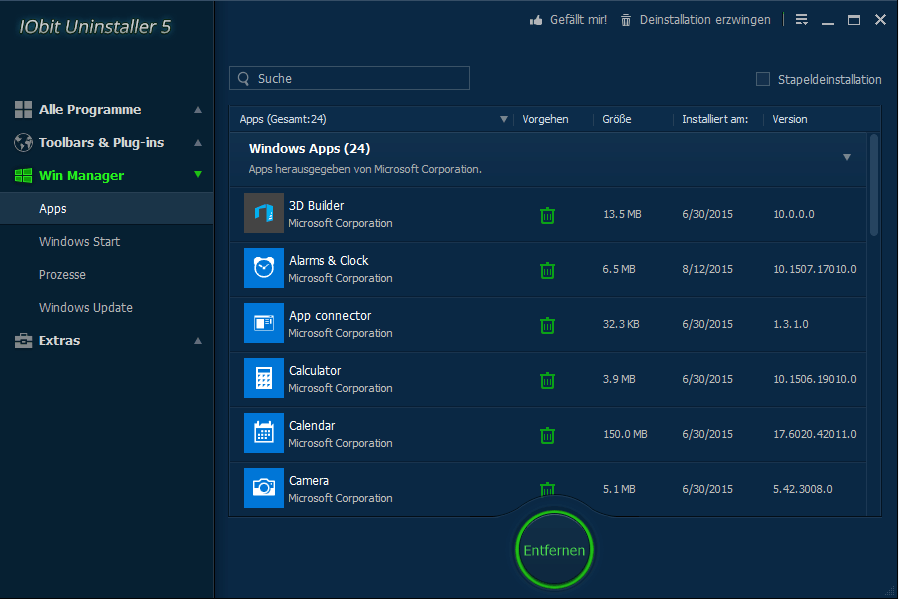Click the IObit Uninstaller 5 title
The image size is (899, 599).
(x=95, y=27)
